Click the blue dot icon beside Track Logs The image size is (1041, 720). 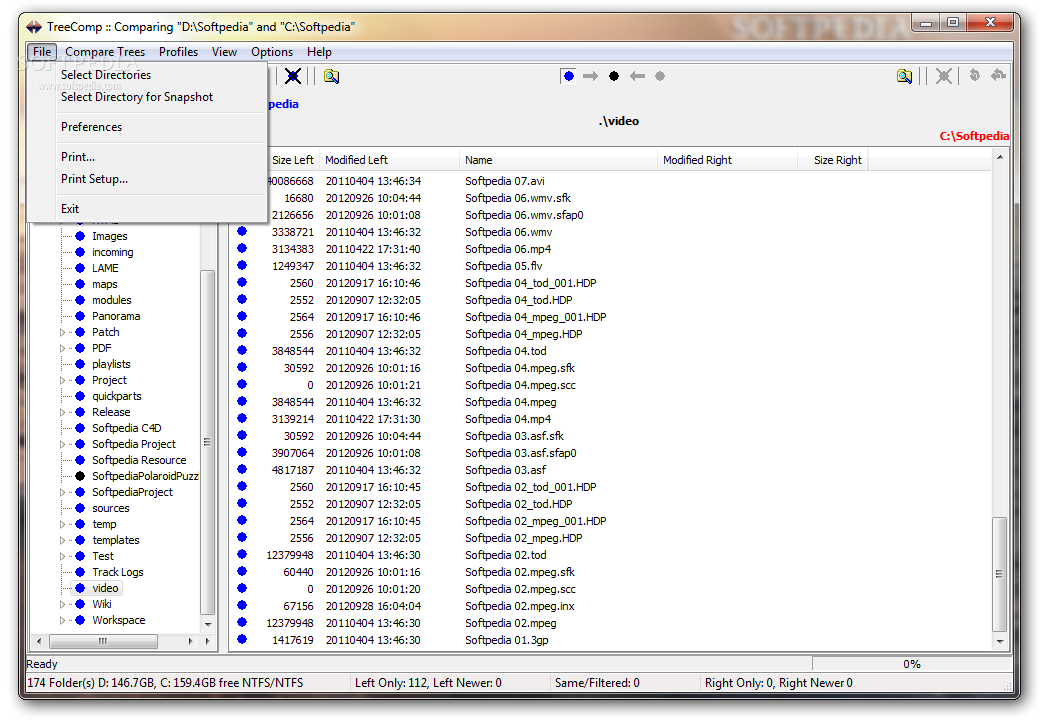(x=80, y=572)
